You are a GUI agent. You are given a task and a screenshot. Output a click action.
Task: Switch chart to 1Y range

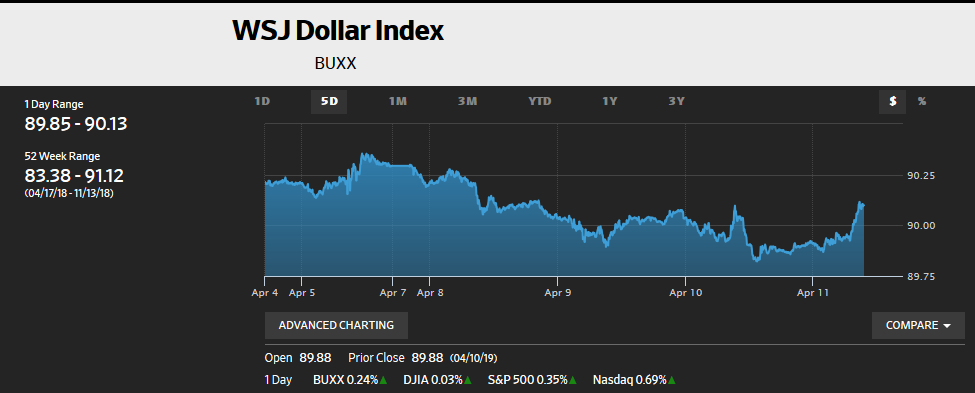click(609, 101)
